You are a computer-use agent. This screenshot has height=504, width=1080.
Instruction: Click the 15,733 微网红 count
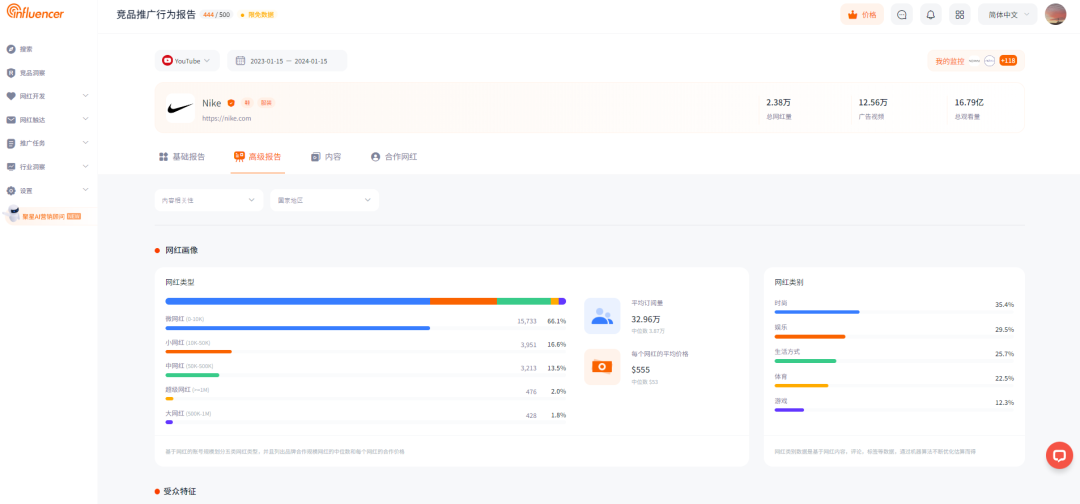point(527,321)
